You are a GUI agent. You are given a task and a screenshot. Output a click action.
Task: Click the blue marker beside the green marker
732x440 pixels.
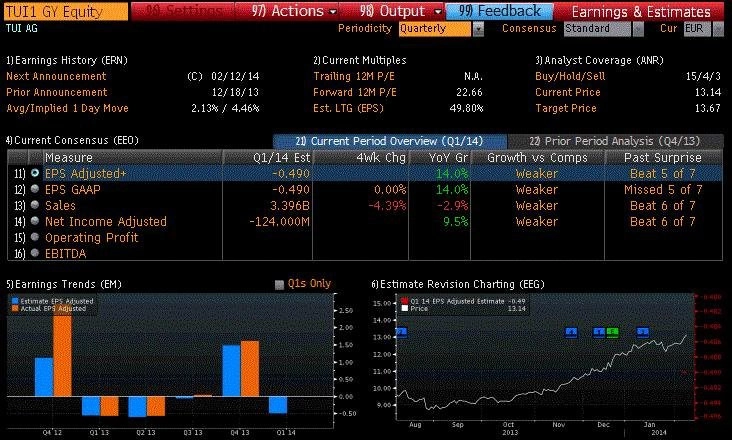(x=599, y=332)
